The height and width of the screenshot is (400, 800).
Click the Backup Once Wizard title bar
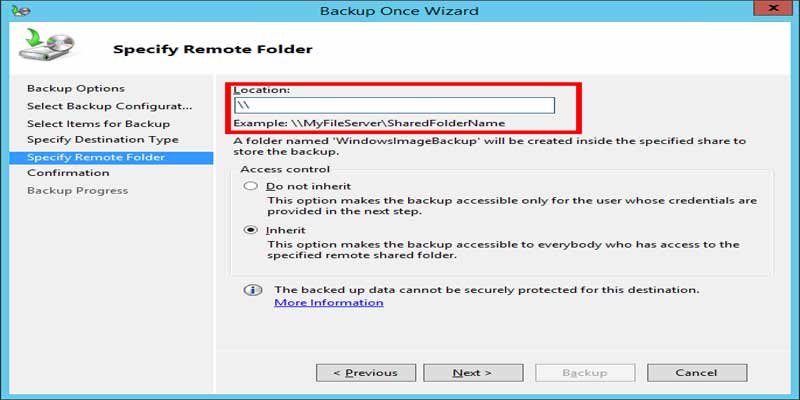click(x=399, y=10)
